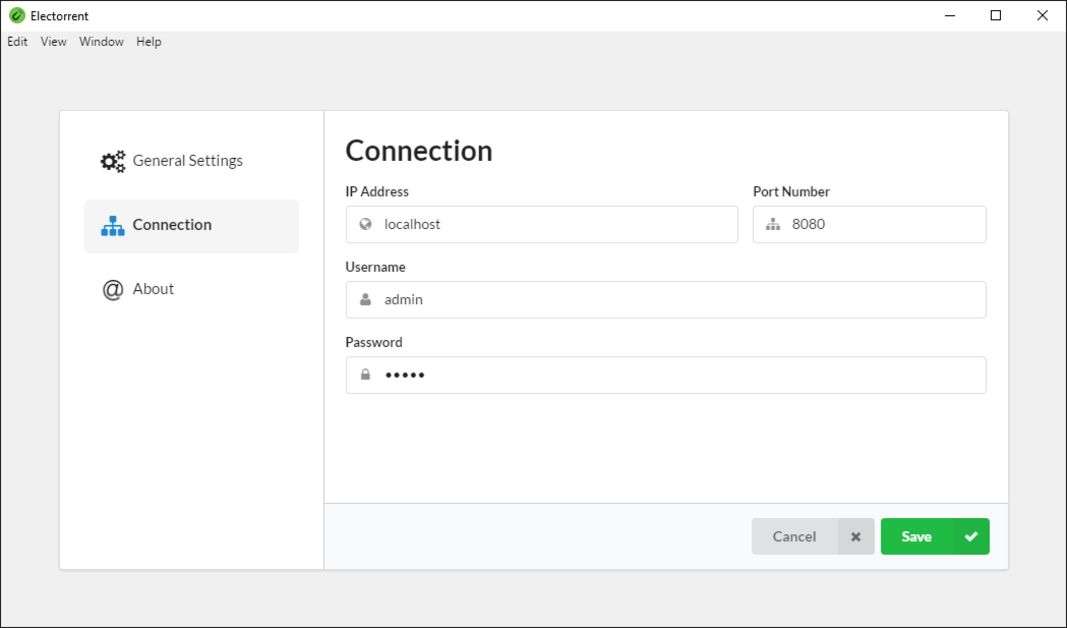Open the Window menu
Image resolution: width=1067 pixels, height=628 pixels.
[101, 42]
